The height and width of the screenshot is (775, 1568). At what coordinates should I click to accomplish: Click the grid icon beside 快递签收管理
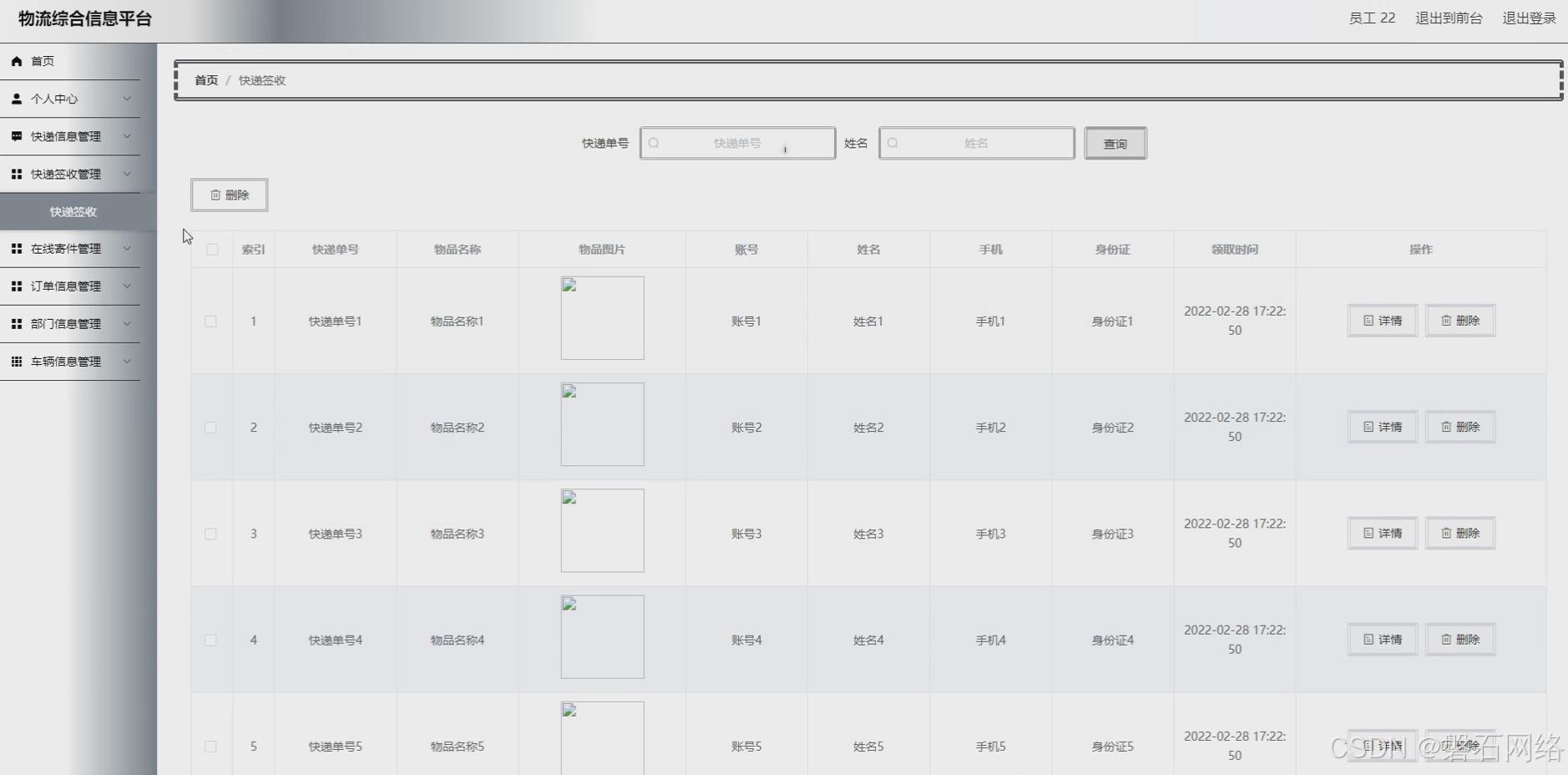16,174
